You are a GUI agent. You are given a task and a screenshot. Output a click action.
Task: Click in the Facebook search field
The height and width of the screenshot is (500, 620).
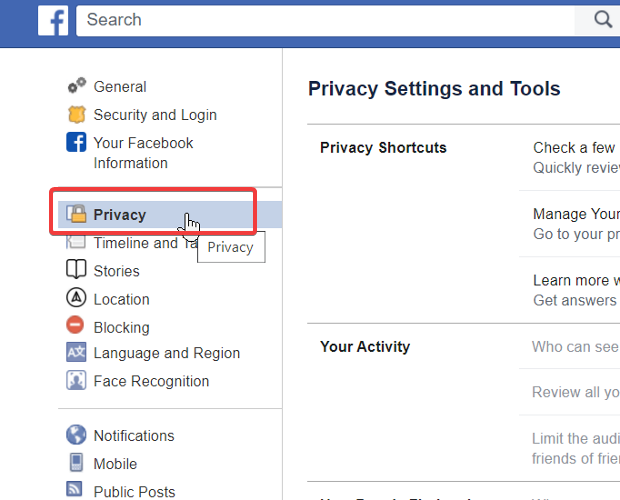click(x=330, y=19)
